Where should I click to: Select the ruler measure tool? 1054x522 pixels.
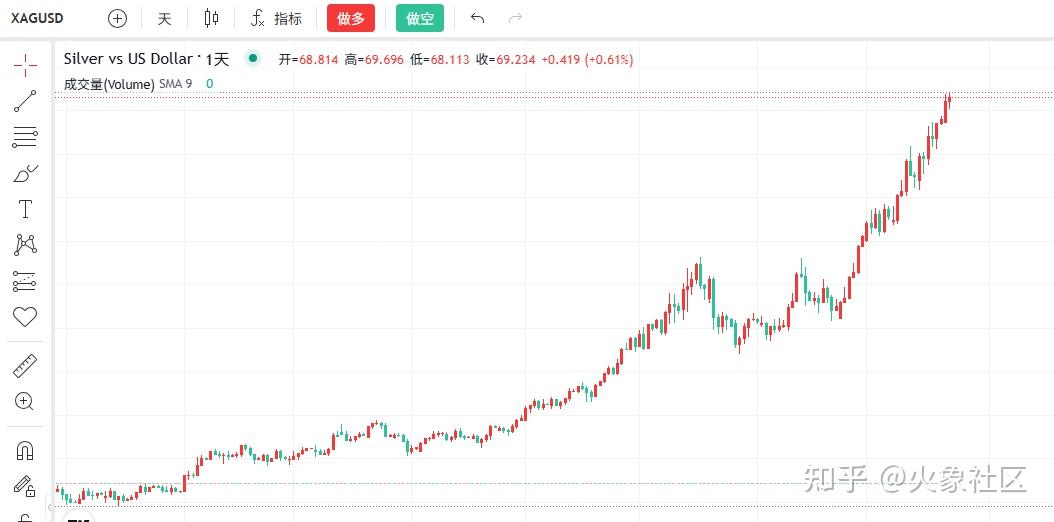tap(25, 365)
